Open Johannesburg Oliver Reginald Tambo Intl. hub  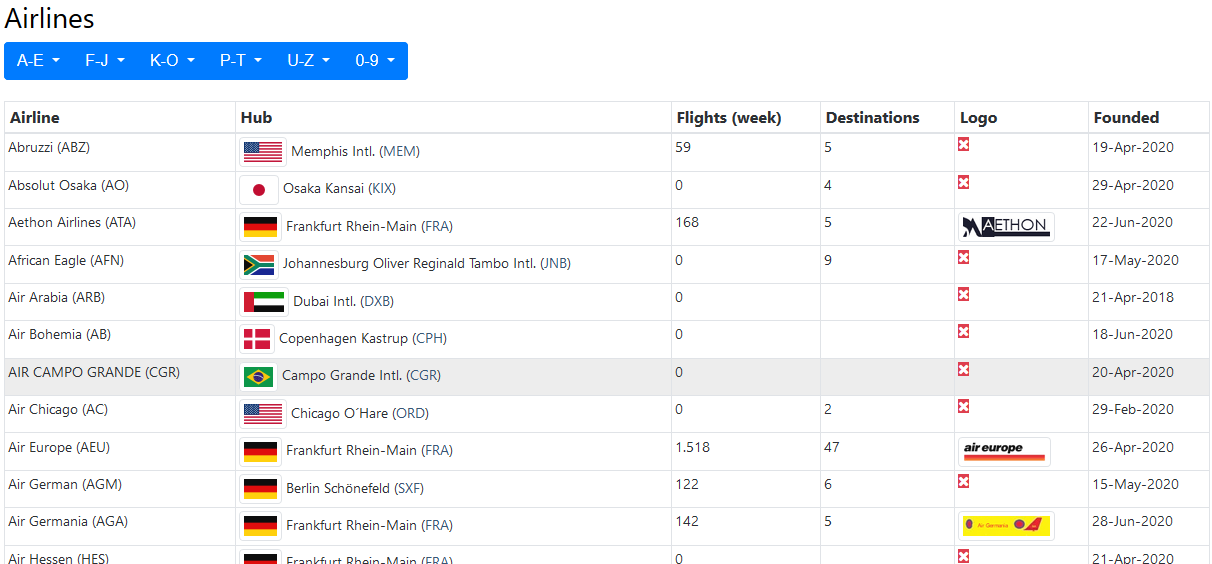point(427,264)
